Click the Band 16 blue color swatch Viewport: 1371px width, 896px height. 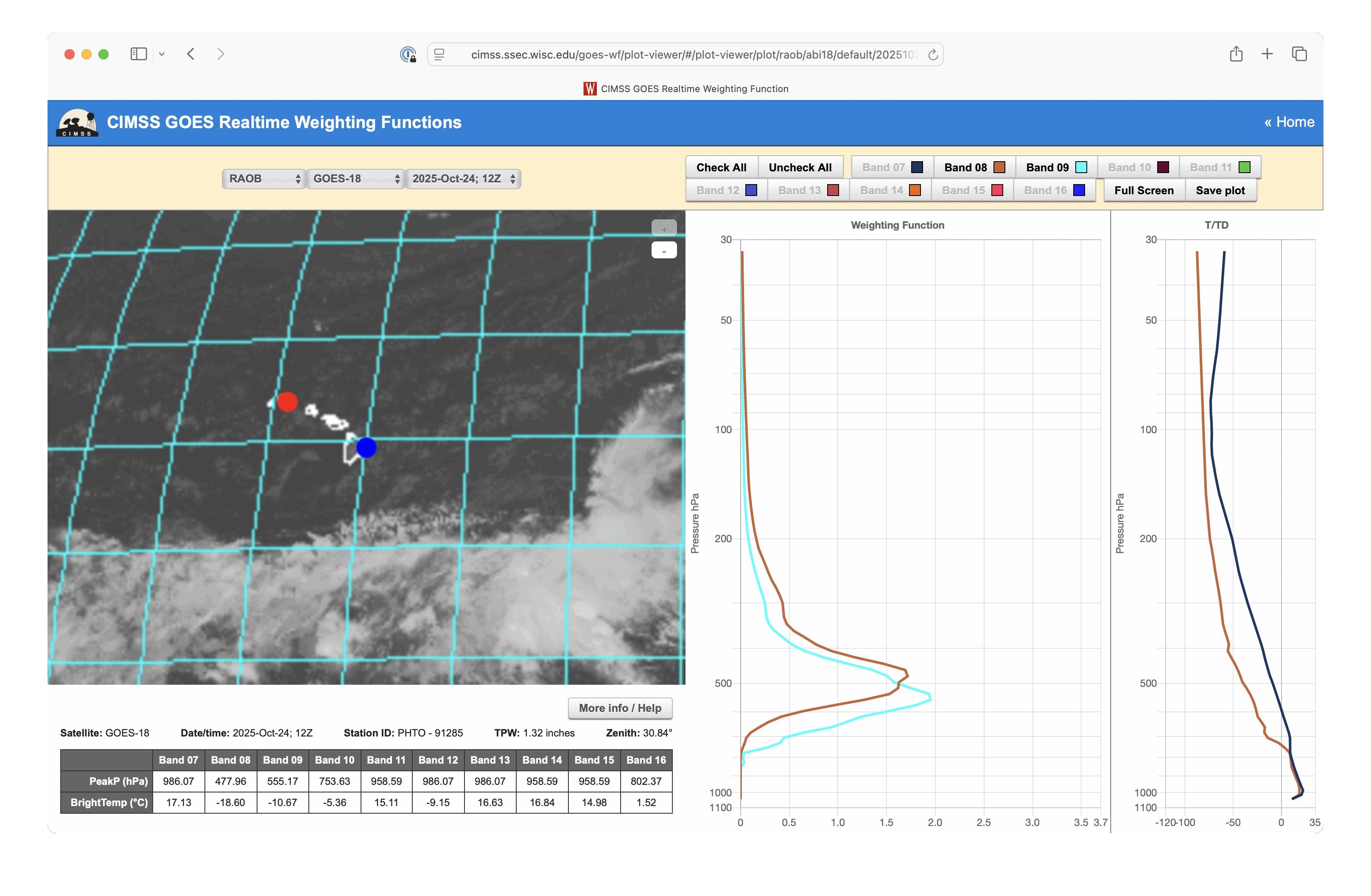tap(1079, 191)
